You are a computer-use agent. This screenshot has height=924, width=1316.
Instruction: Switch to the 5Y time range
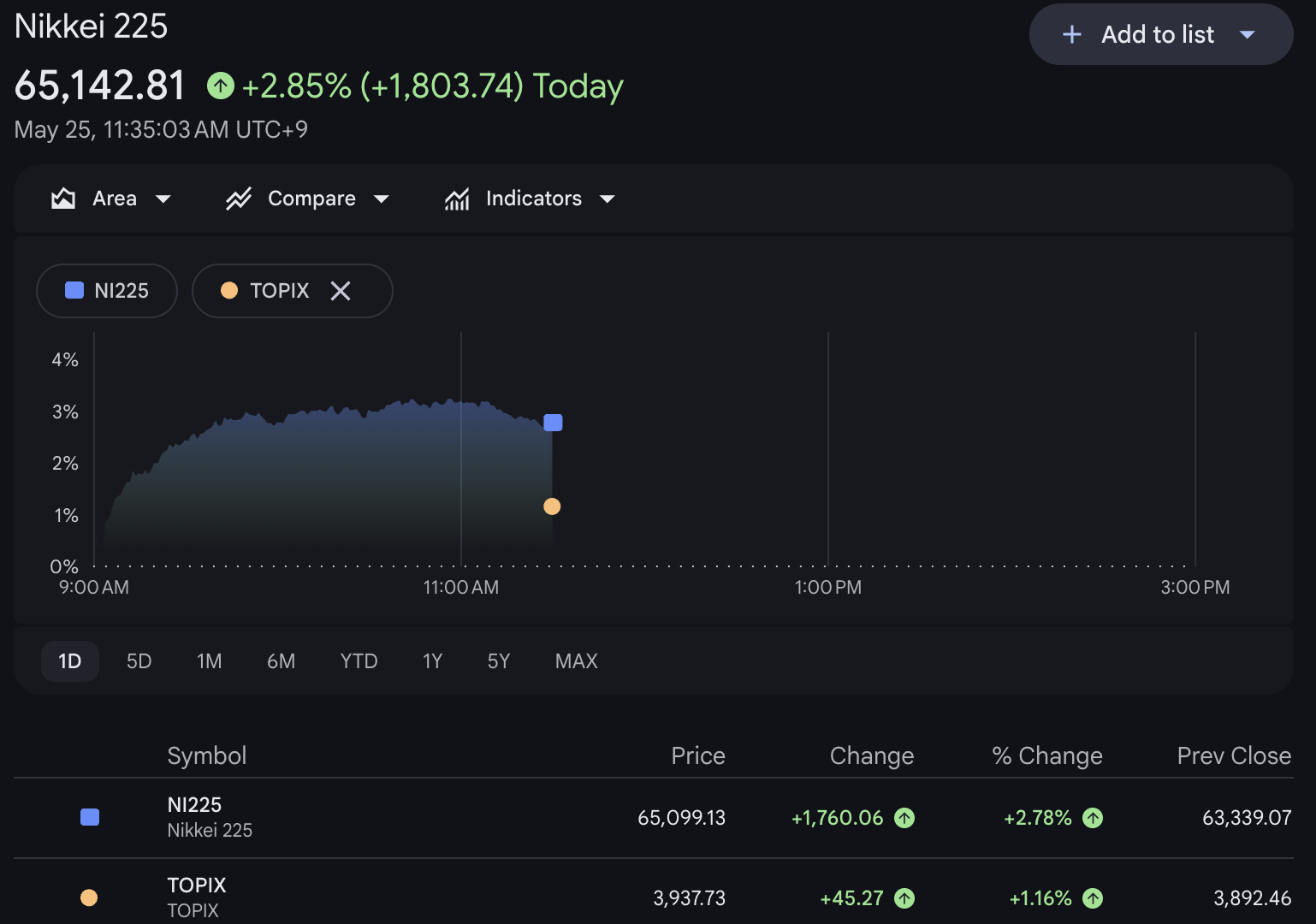(498, 661)
